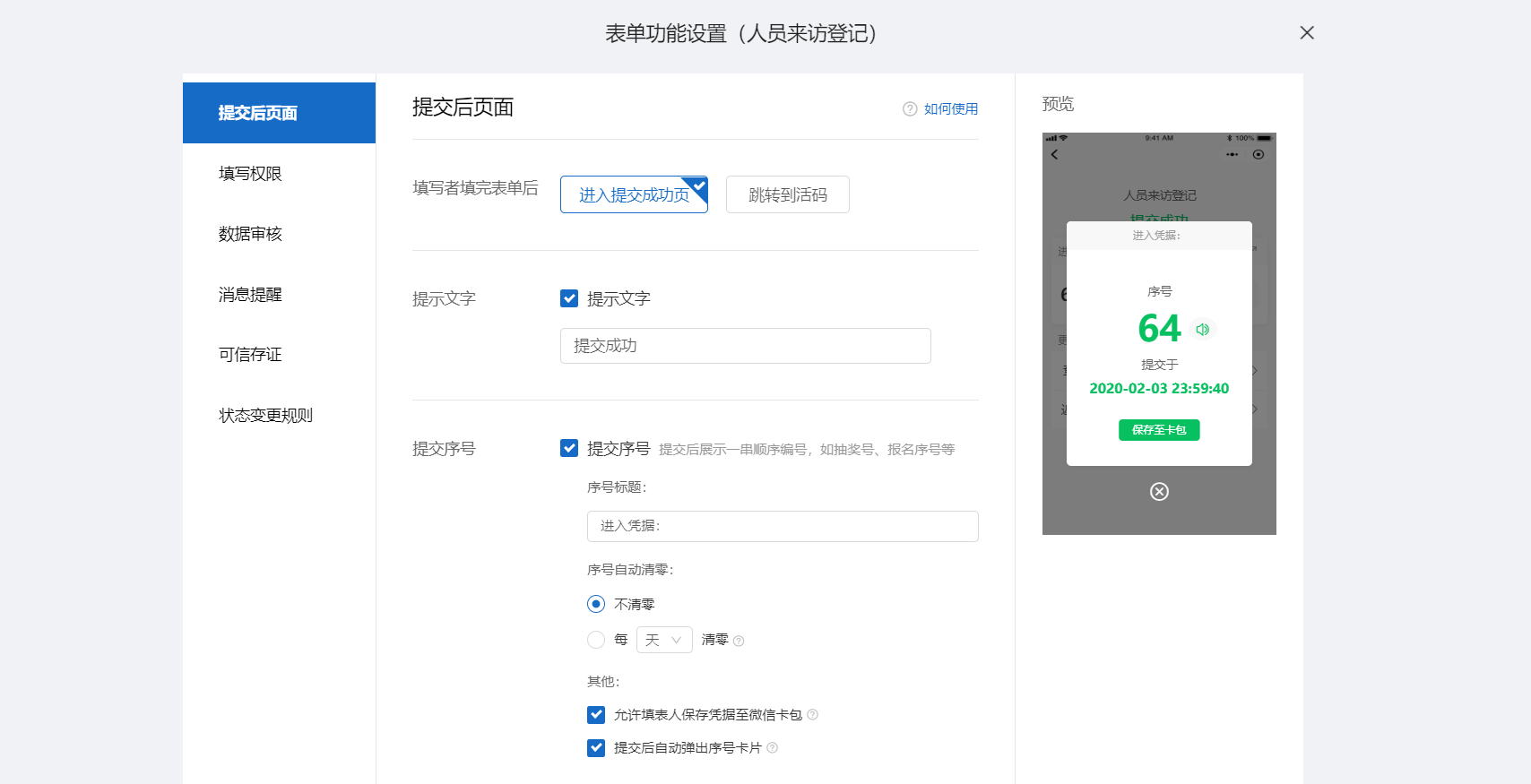This screenshot has height=784, width=1531.
Task: Click the target circle icon in phone preview
Action: coord(1259,154)
